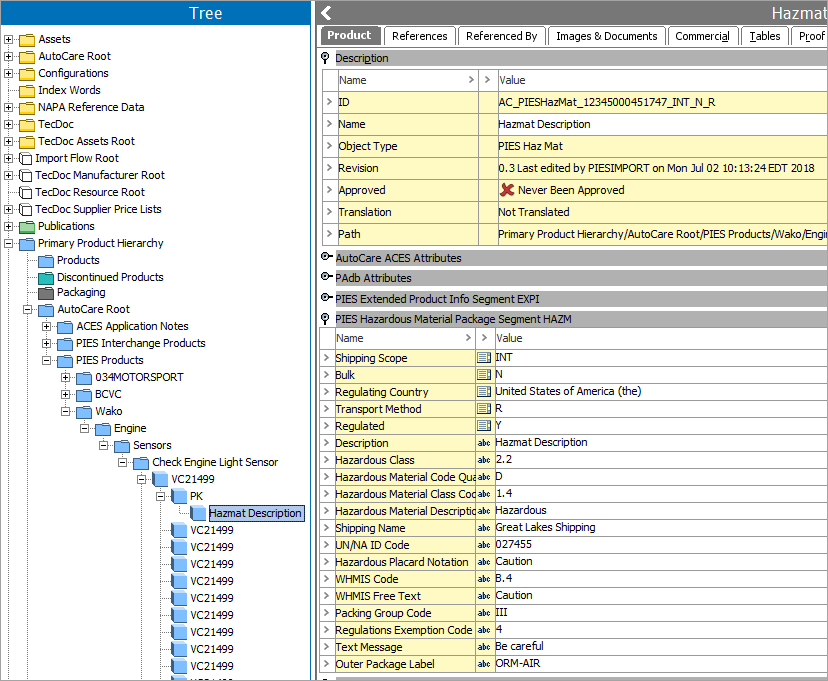Viewport: 828px width, 681px height.
Task: Click the dark Packaging folder icon
Action: click(46, 293)
